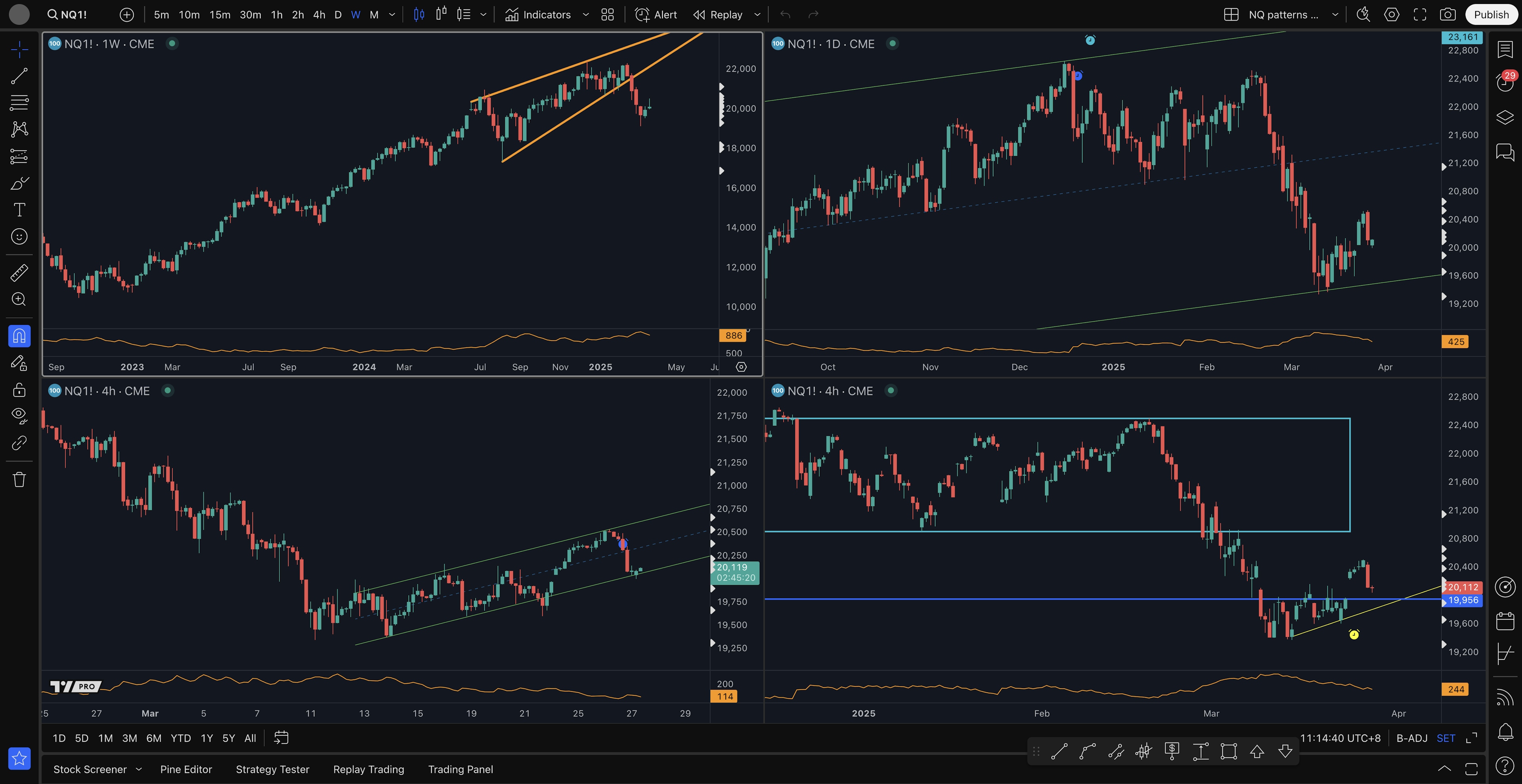Click the trash remove objects icon
Image resolution: width=1522 pixels, height=784 pixels.
click(x=19, y=479)
